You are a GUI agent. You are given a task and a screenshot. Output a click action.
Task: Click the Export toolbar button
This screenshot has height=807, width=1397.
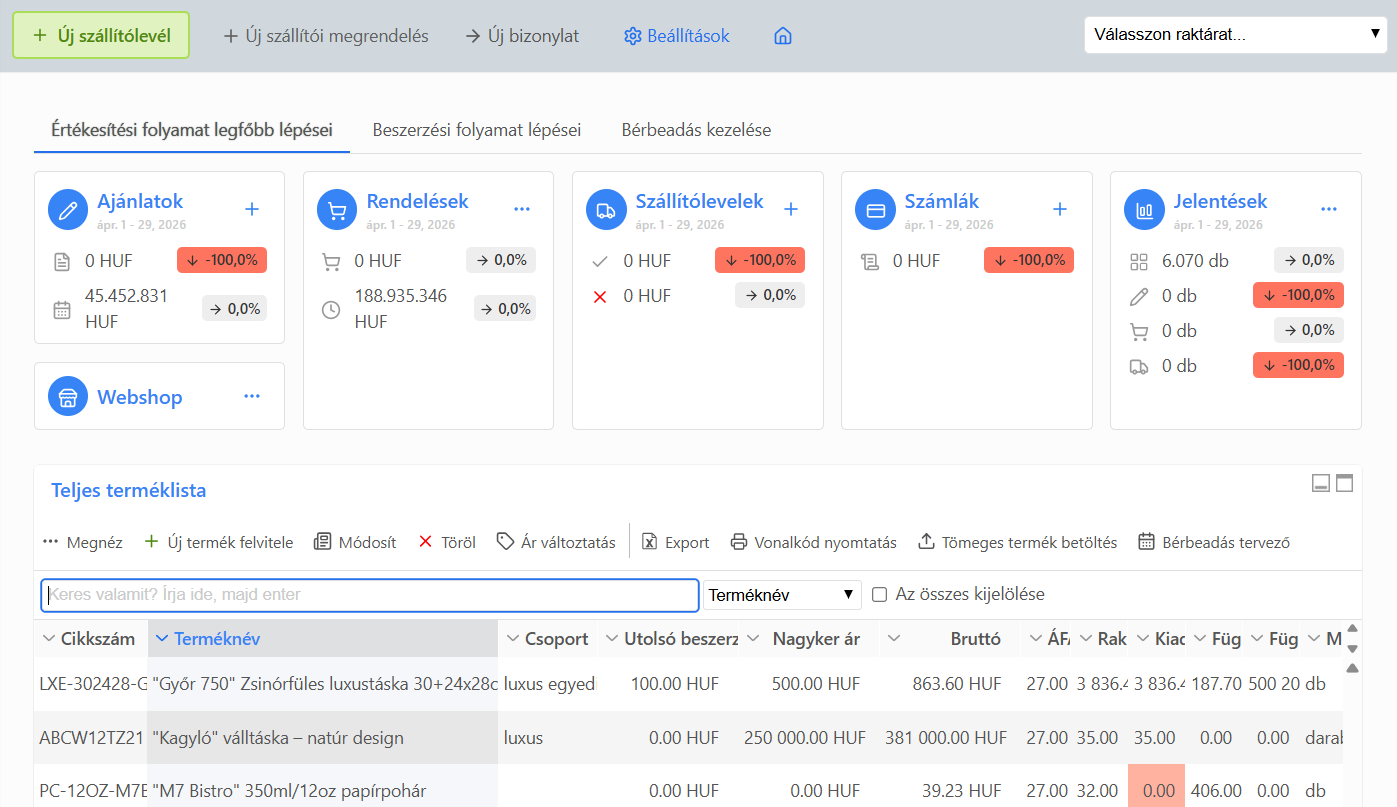(675, 542)
